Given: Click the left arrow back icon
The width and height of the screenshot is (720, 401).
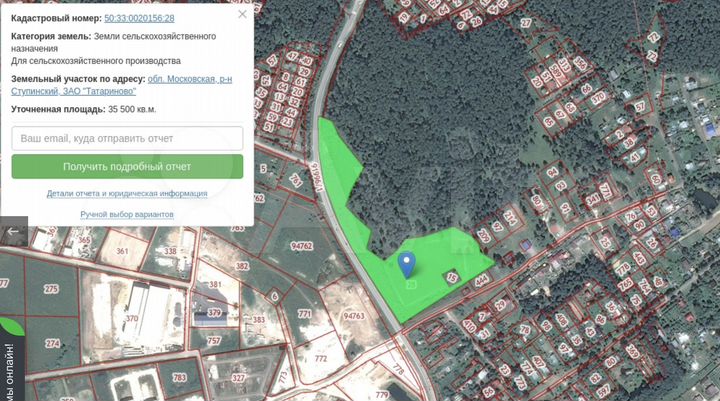Looking at the screenshot, I should (13, 232).
